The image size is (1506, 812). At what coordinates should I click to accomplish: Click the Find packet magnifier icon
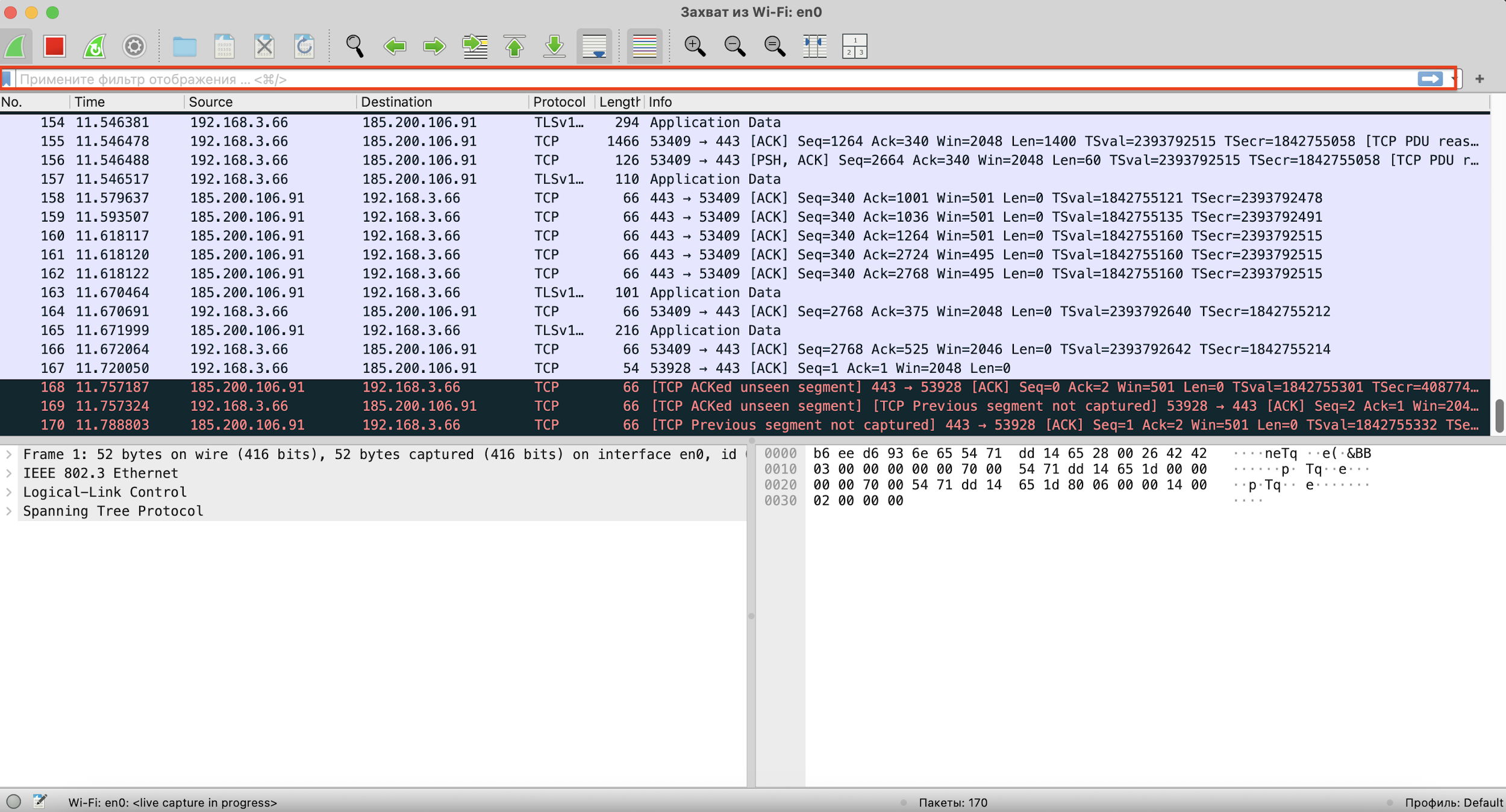click(x=354, y=46)
